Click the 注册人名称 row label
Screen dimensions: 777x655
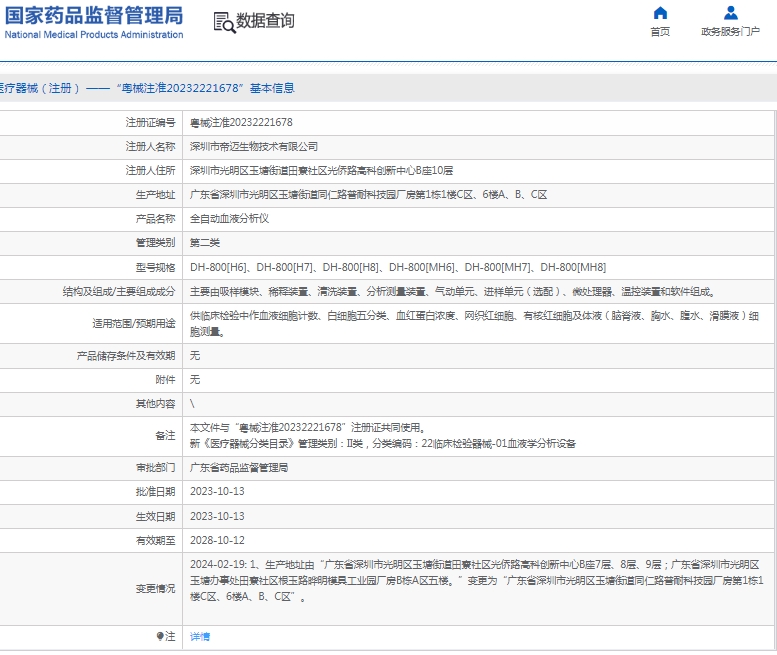[150, 147]
